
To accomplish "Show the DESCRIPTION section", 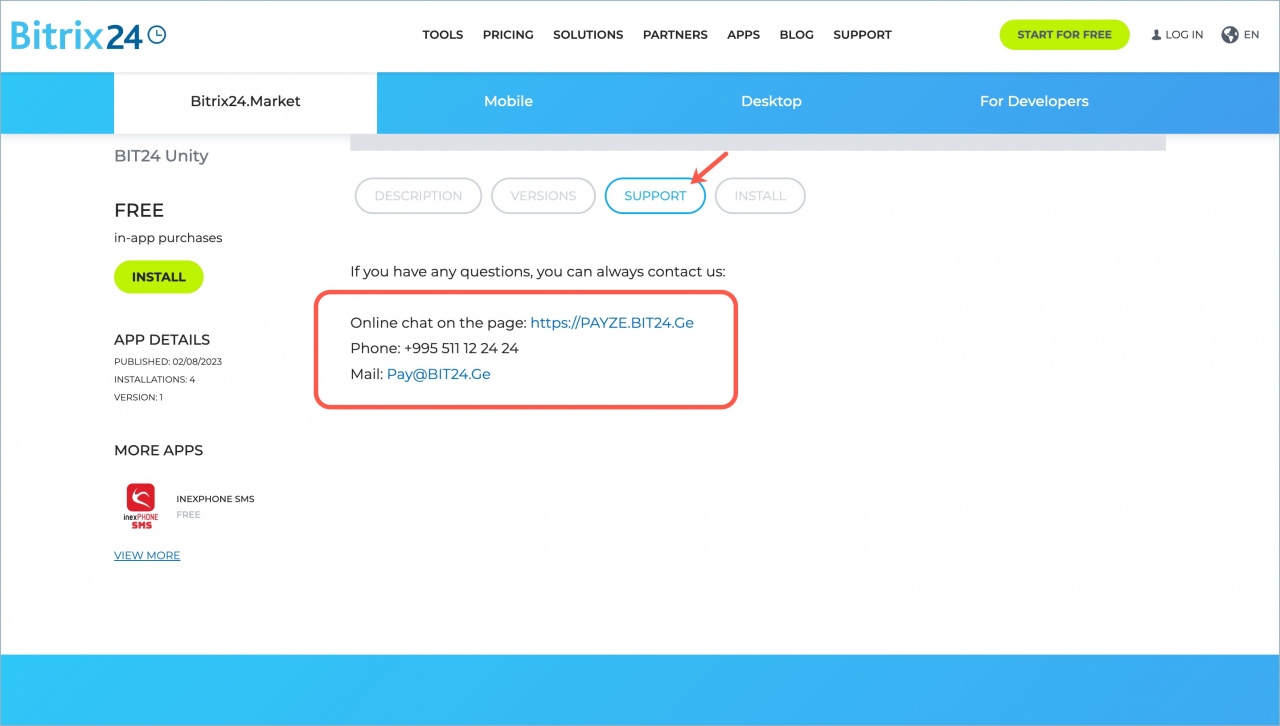I will tap(418, 196).
